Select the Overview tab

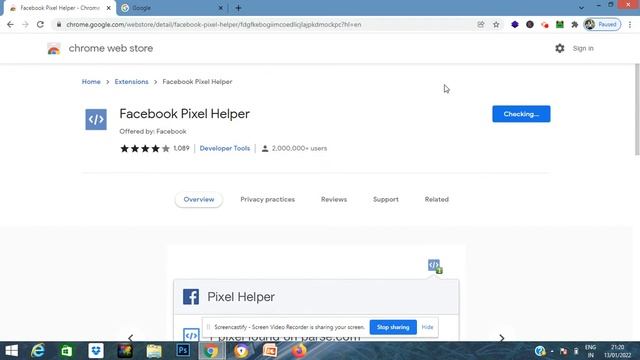coord(199,199)
